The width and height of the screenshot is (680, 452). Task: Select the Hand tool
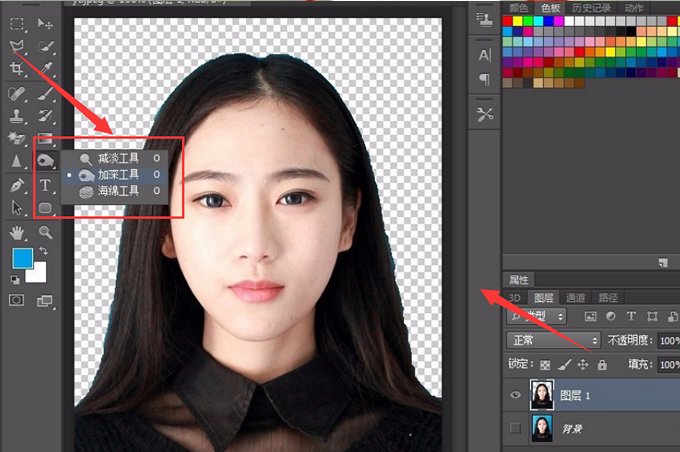[17, 233]
